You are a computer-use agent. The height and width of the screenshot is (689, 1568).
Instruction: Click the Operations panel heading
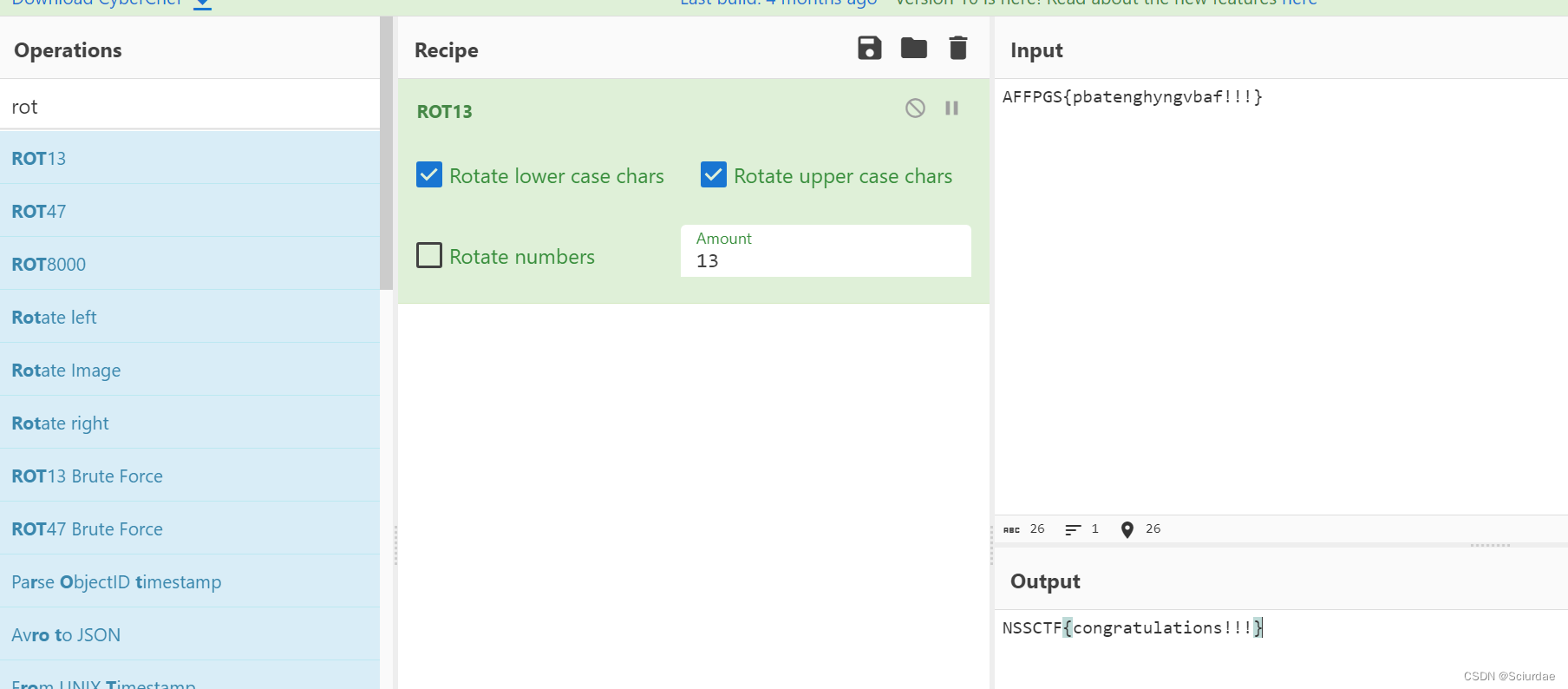tap(68, 50)
